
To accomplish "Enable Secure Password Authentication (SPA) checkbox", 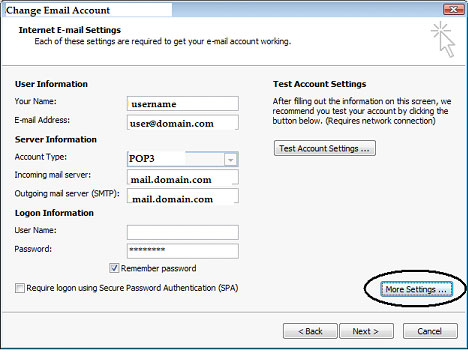I will [x=20, y=288].
